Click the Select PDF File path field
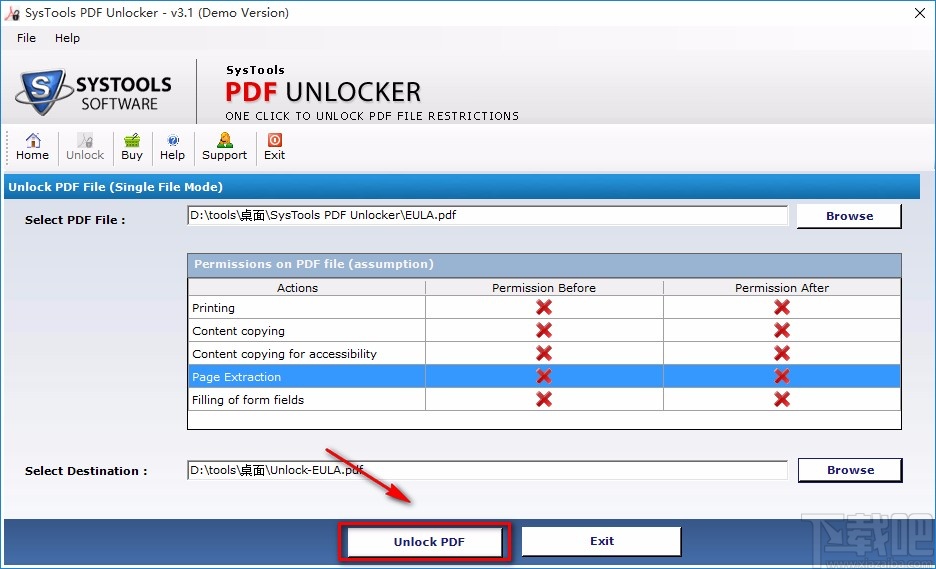936x569 pixels. tap(487, 216)
